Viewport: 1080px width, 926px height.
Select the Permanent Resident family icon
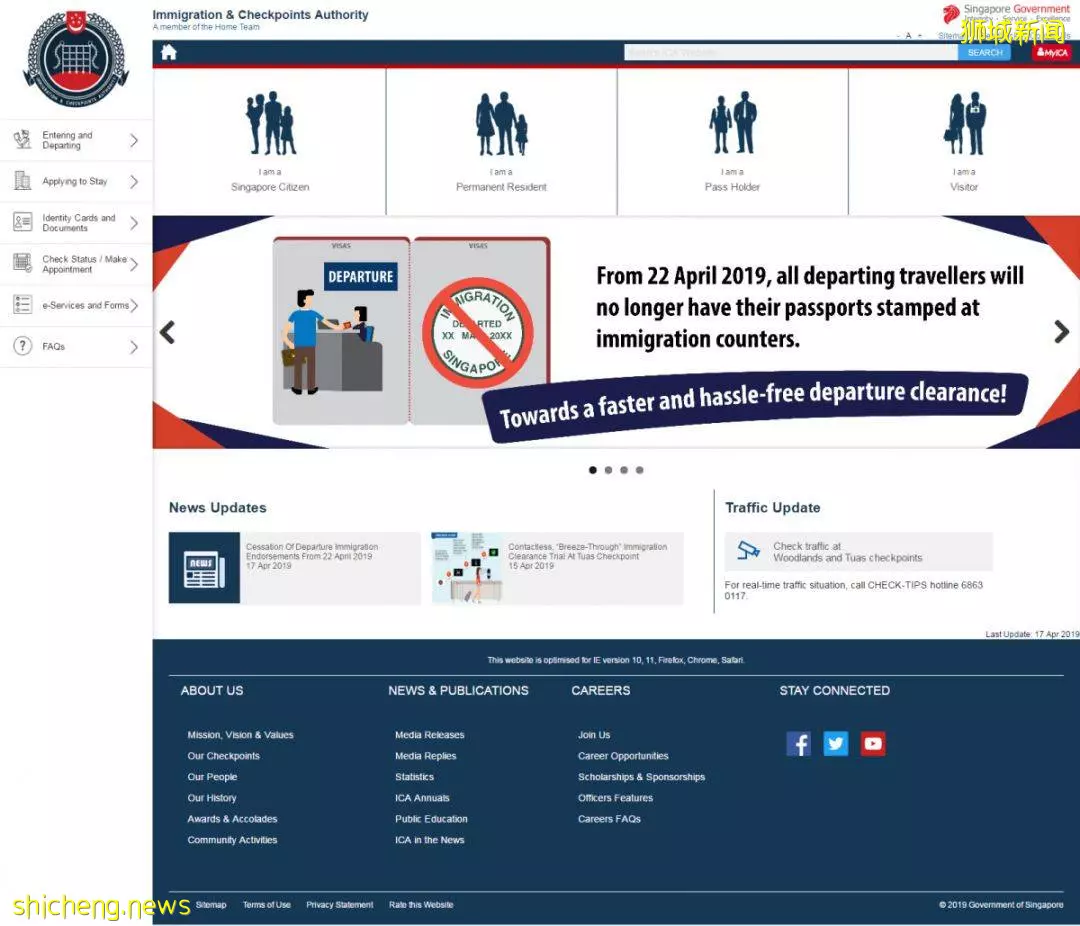click(501, 123)
